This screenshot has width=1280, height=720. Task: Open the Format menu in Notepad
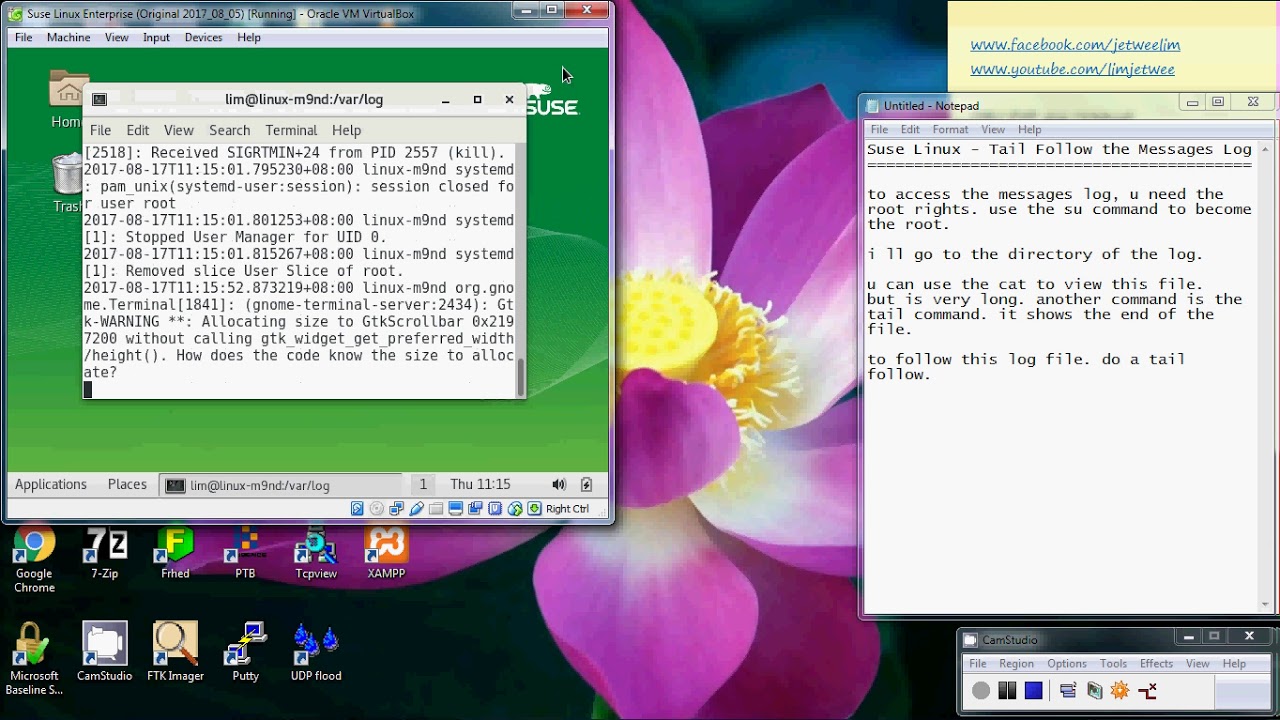tap(950, 129)
